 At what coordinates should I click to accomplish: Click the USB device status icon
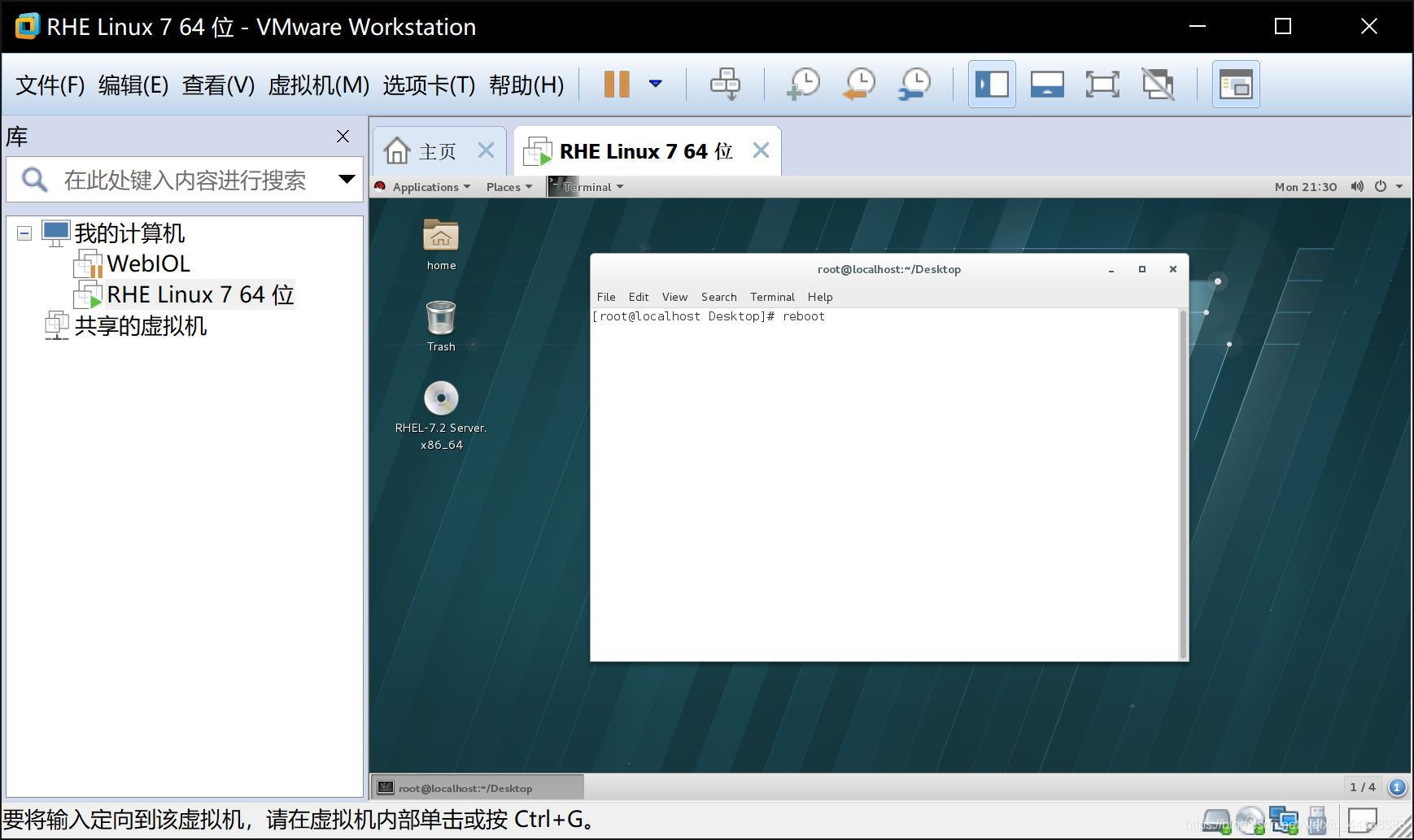point(1316,820)
